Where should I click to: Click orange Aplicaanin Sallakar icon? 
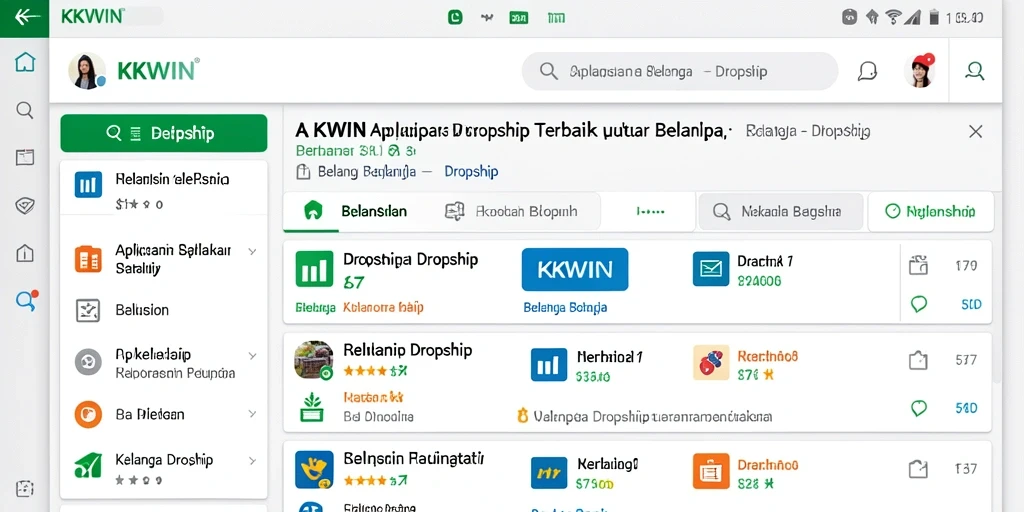88,259
